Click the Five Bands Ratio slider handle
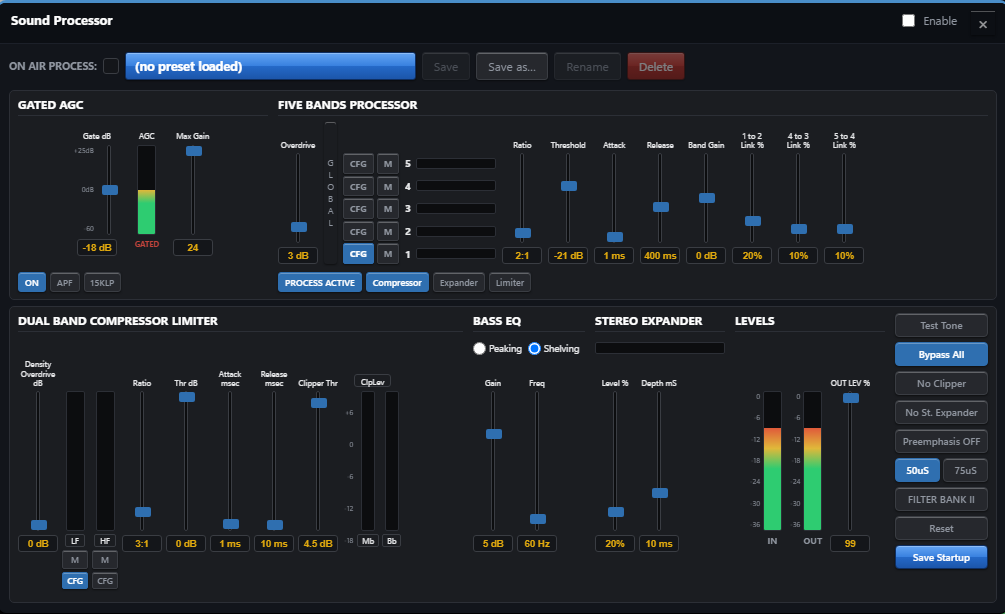 point(523,233)
